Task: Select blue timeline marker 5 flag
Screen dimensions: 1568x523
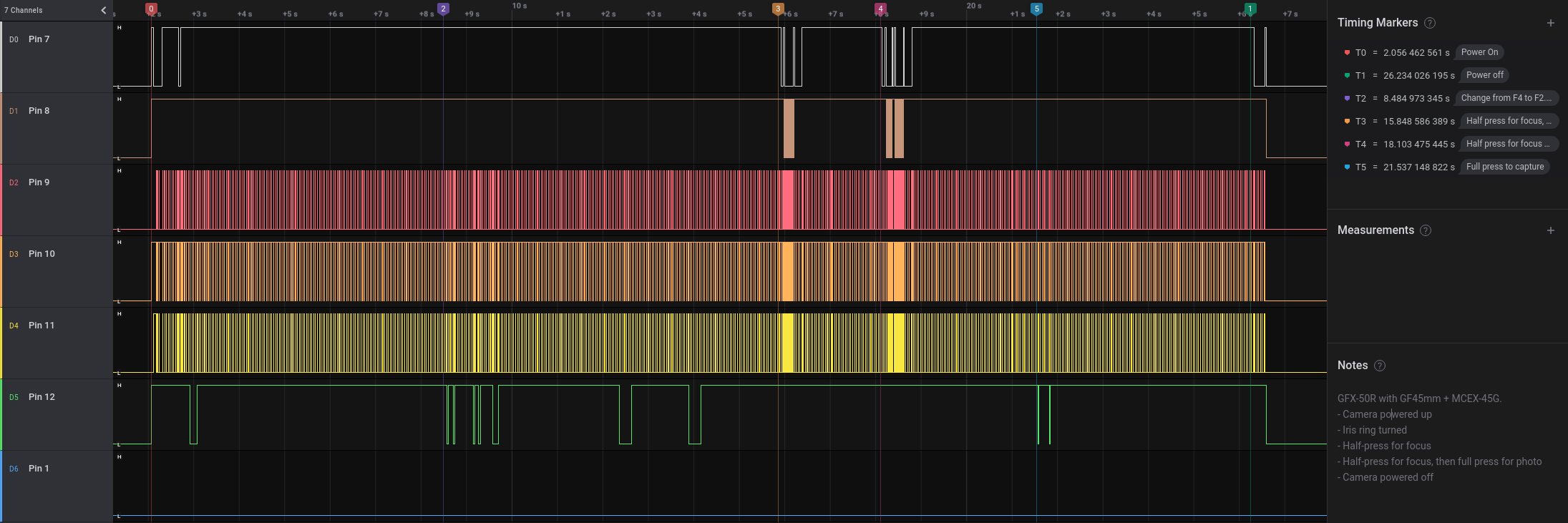Action: [1036, 9]
